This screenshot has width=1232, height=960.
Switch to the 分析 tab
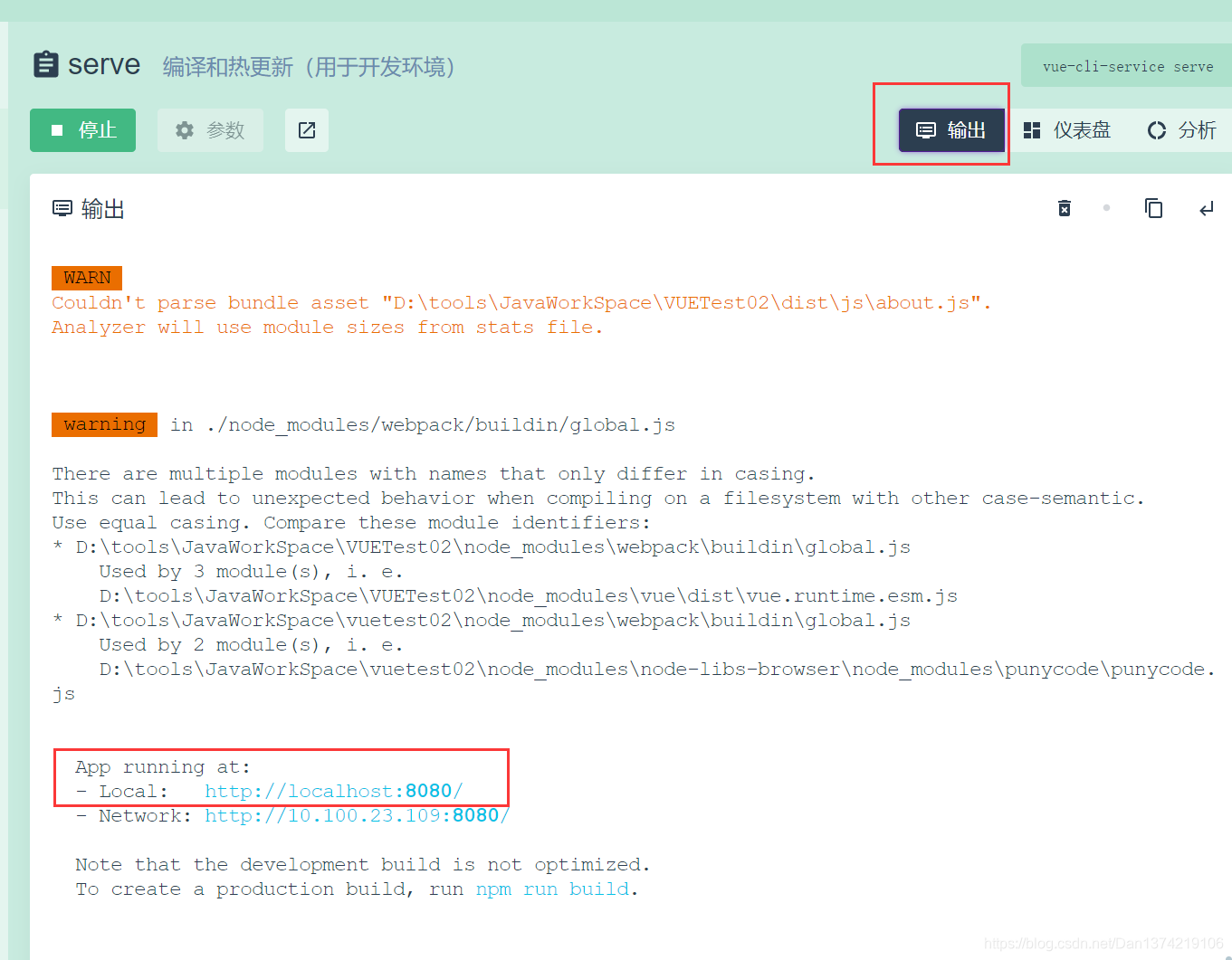1181,129
